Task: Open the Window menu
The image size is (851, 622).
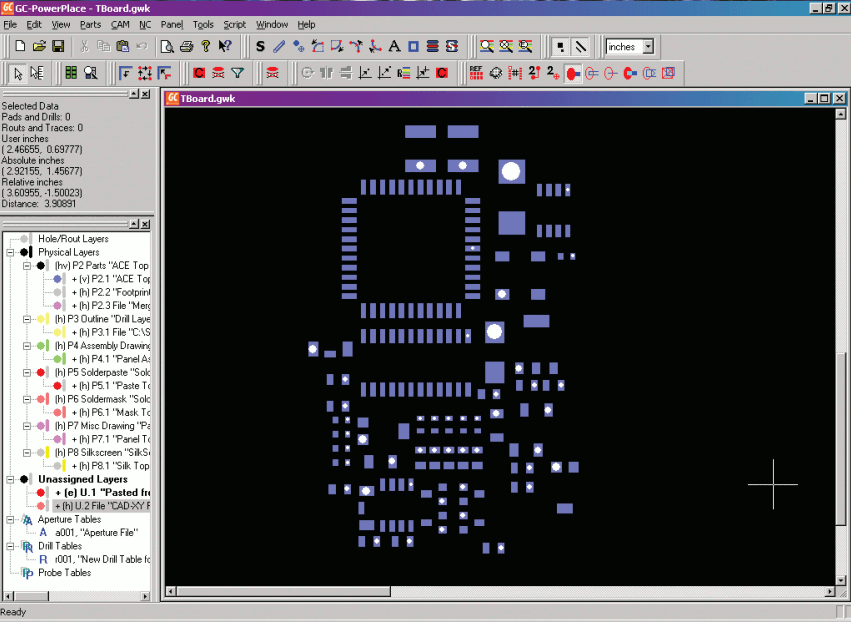Action: click(x=272, y=24)
